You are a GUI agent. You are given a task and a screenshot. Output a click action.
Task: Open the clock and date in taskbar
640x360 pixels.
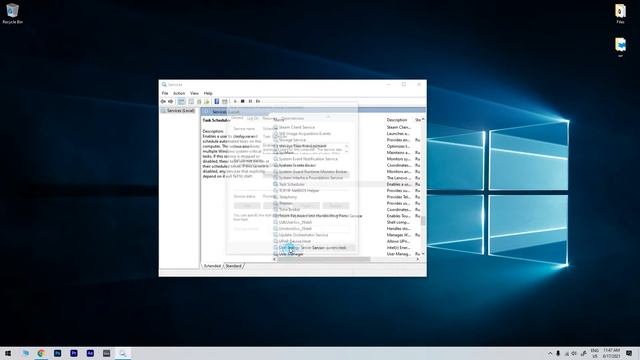[611, 353]
